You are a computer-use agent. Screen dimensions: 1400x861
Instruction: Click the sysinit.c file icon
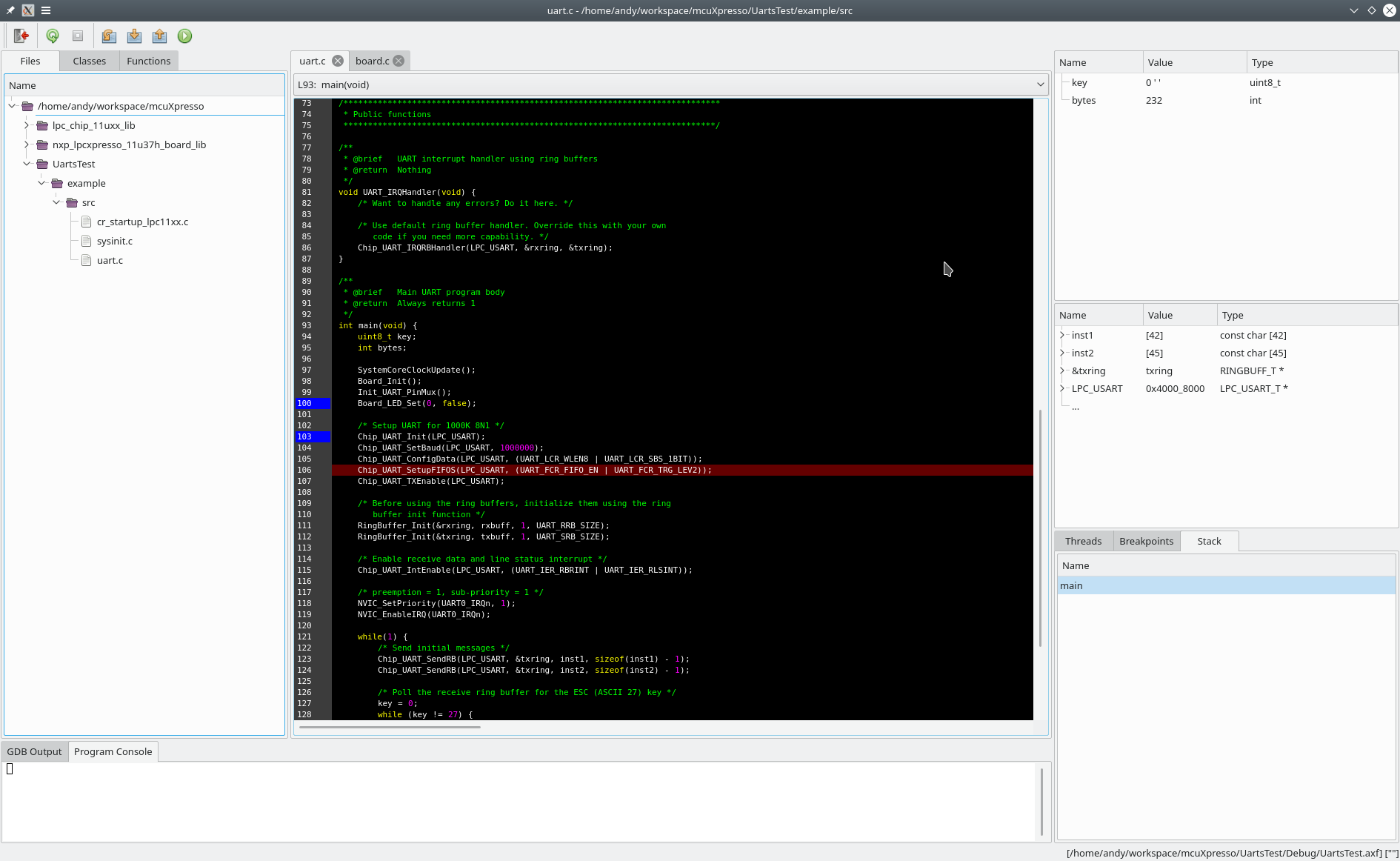(x=87, y=241)
